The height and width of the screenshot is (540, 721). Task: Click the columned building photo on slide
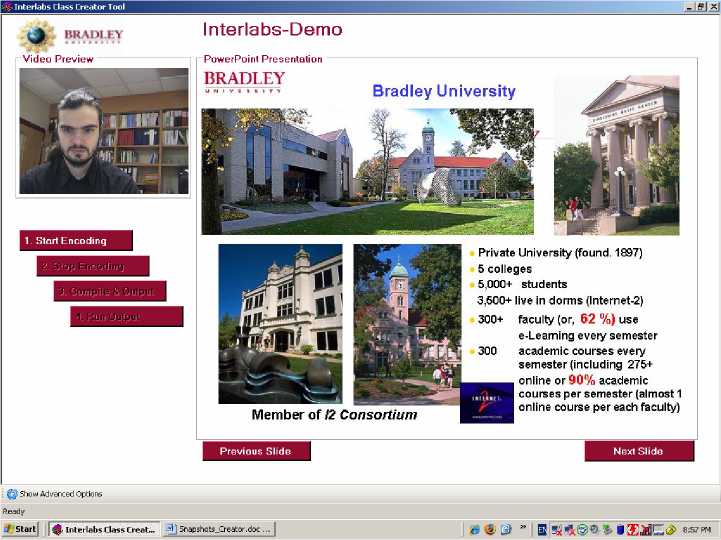click(617, 155)
